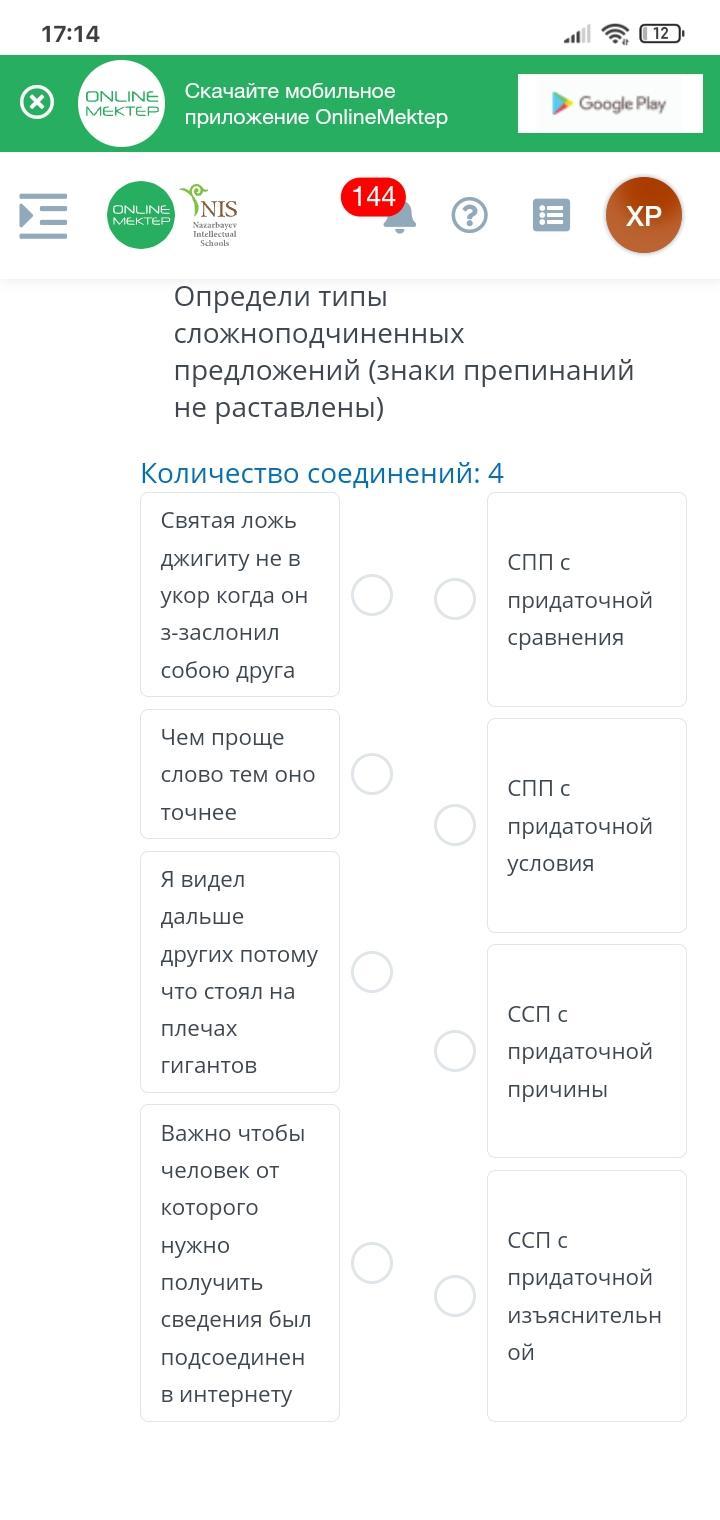Open the OnlineMektep home logo

(x=141, y=215)
